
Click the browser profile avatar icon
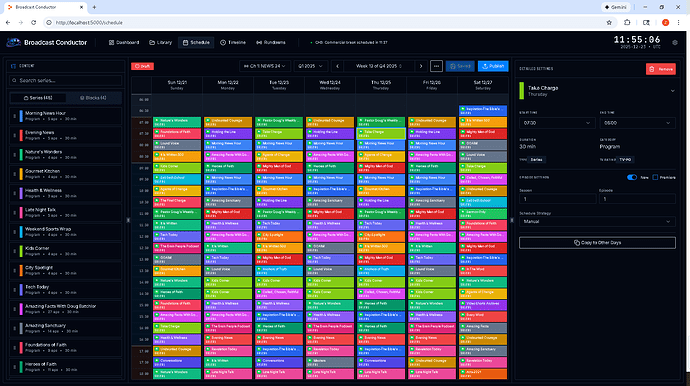click(665, 22)
